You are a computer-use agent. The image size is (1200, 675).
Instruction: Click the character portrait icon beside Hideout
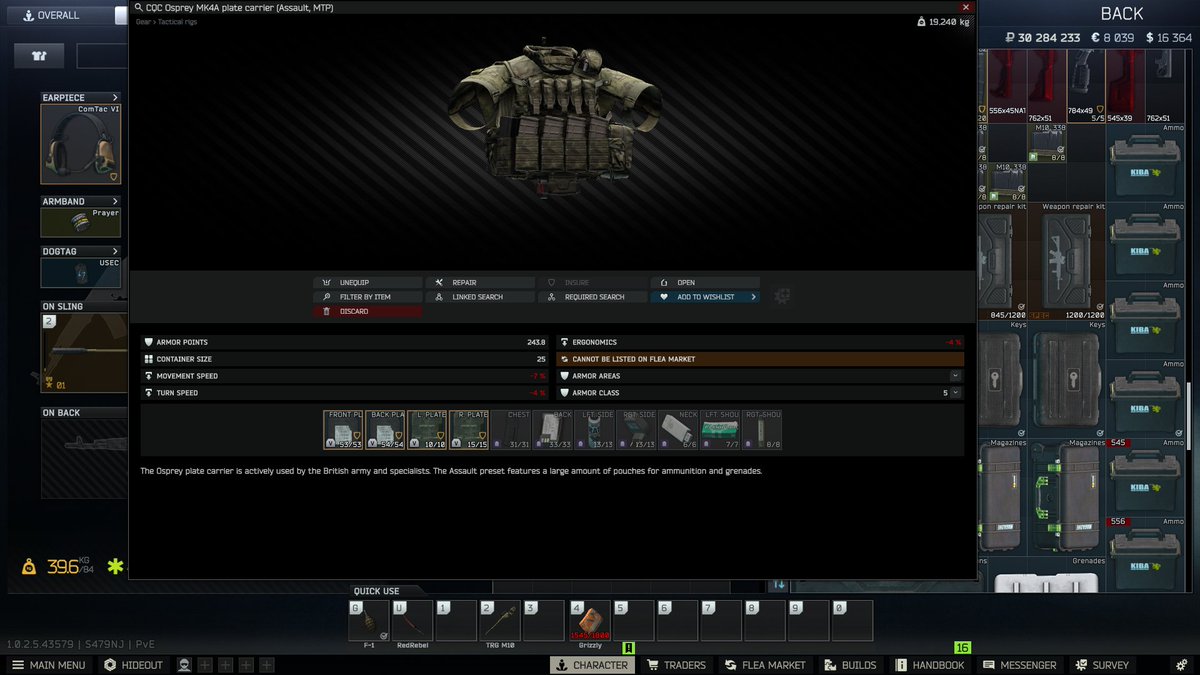pyautogui.click(x=184, y=665)
